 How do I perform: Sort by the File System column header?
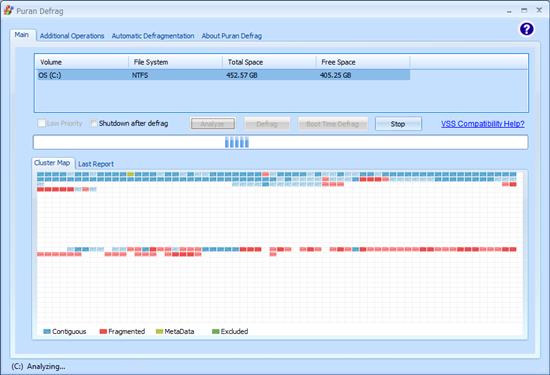click(x=175, y=62)
